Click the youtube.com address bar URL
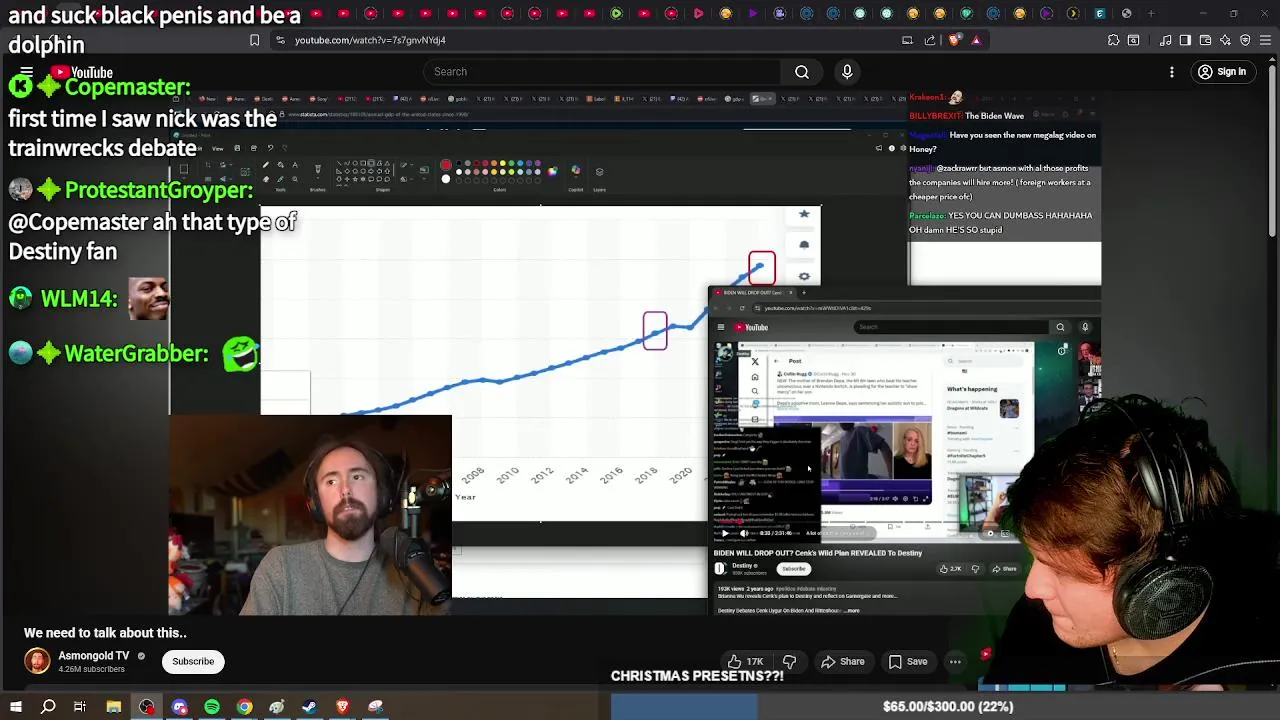Viewport: 1280px width, 720px height. coord(370,40)
